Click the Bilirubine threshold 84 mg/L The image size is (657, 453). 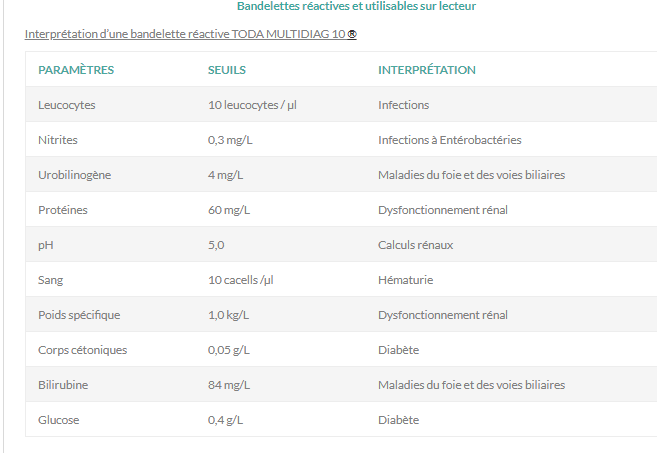tap(229, 385)
